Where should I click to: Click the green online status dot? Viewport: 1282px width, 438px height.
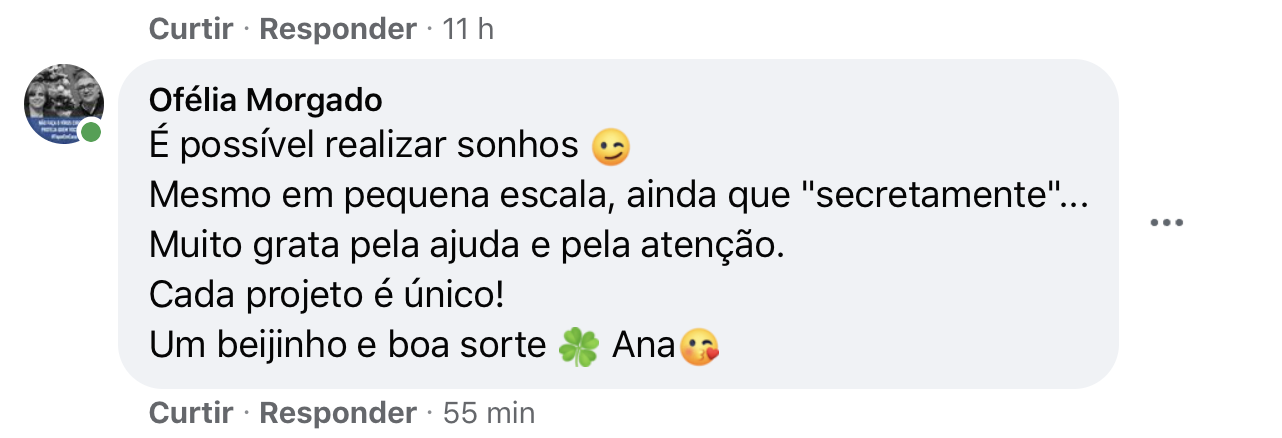(x=92, y=132)
